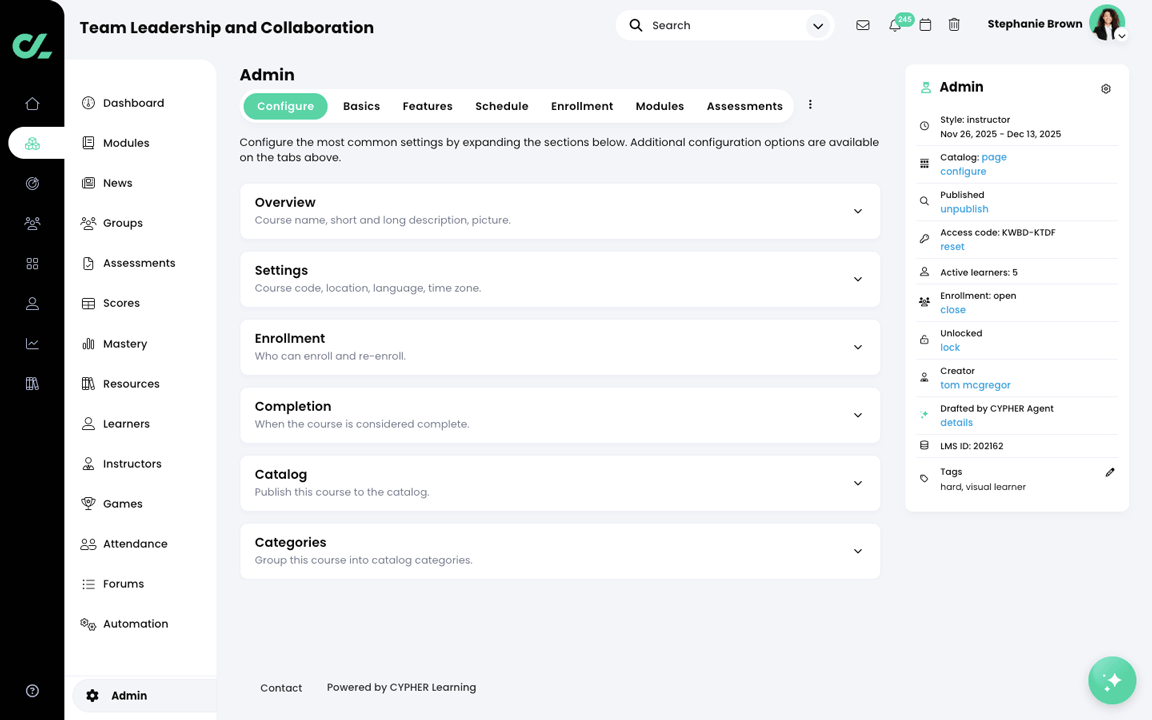Expand the Overview section

pos(560,211)
